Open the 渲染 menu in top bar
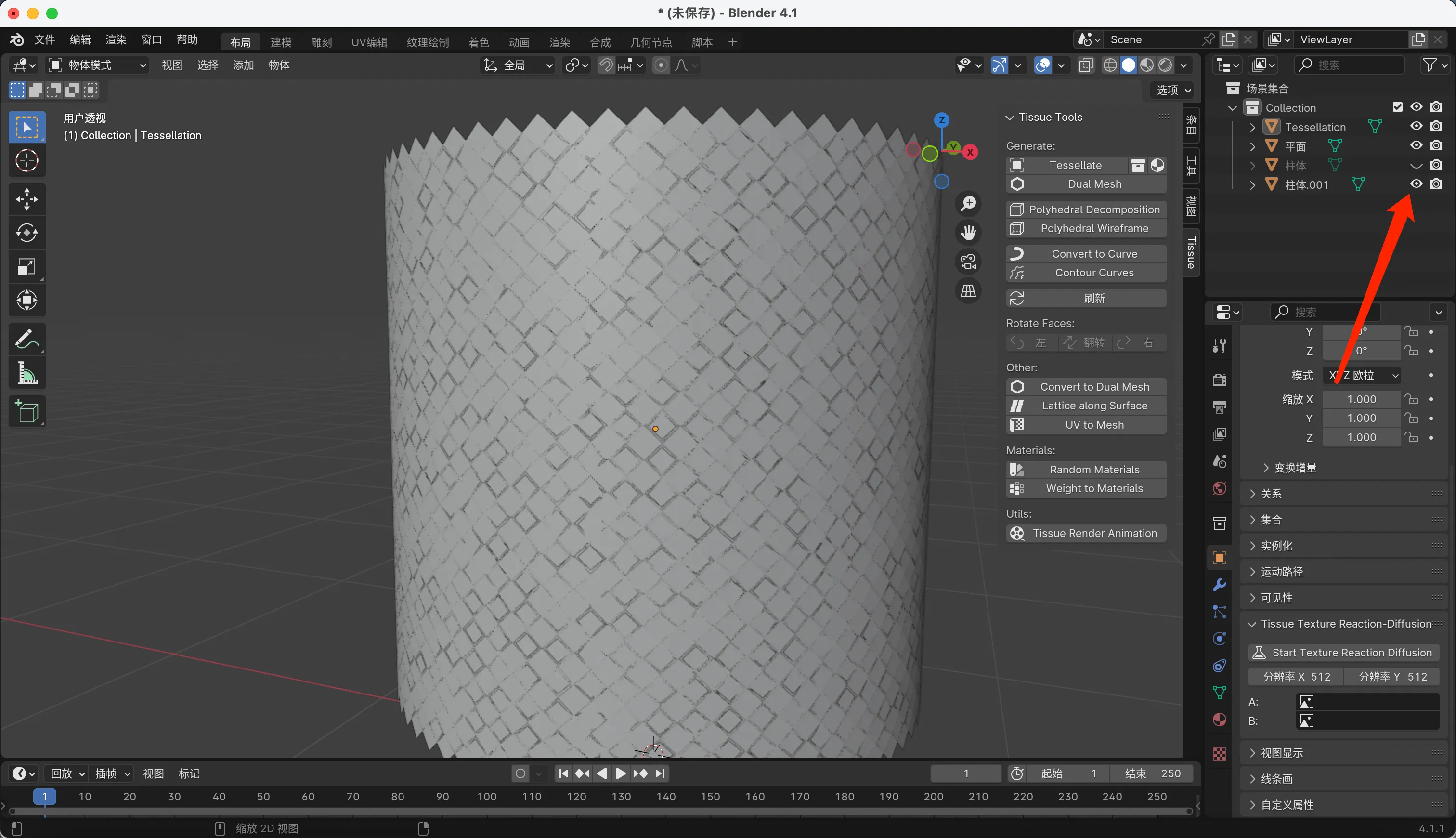1456x838 pixels. [x=116, y=39]
